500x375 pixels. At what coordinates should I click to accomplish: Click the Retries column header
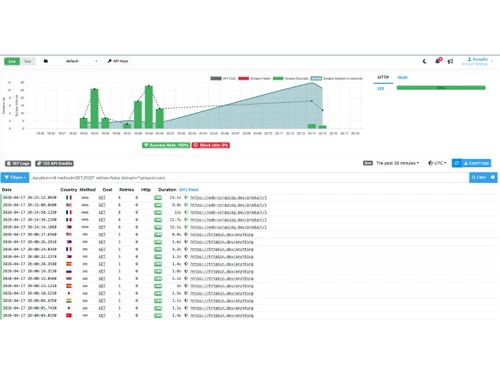point(127,190)
